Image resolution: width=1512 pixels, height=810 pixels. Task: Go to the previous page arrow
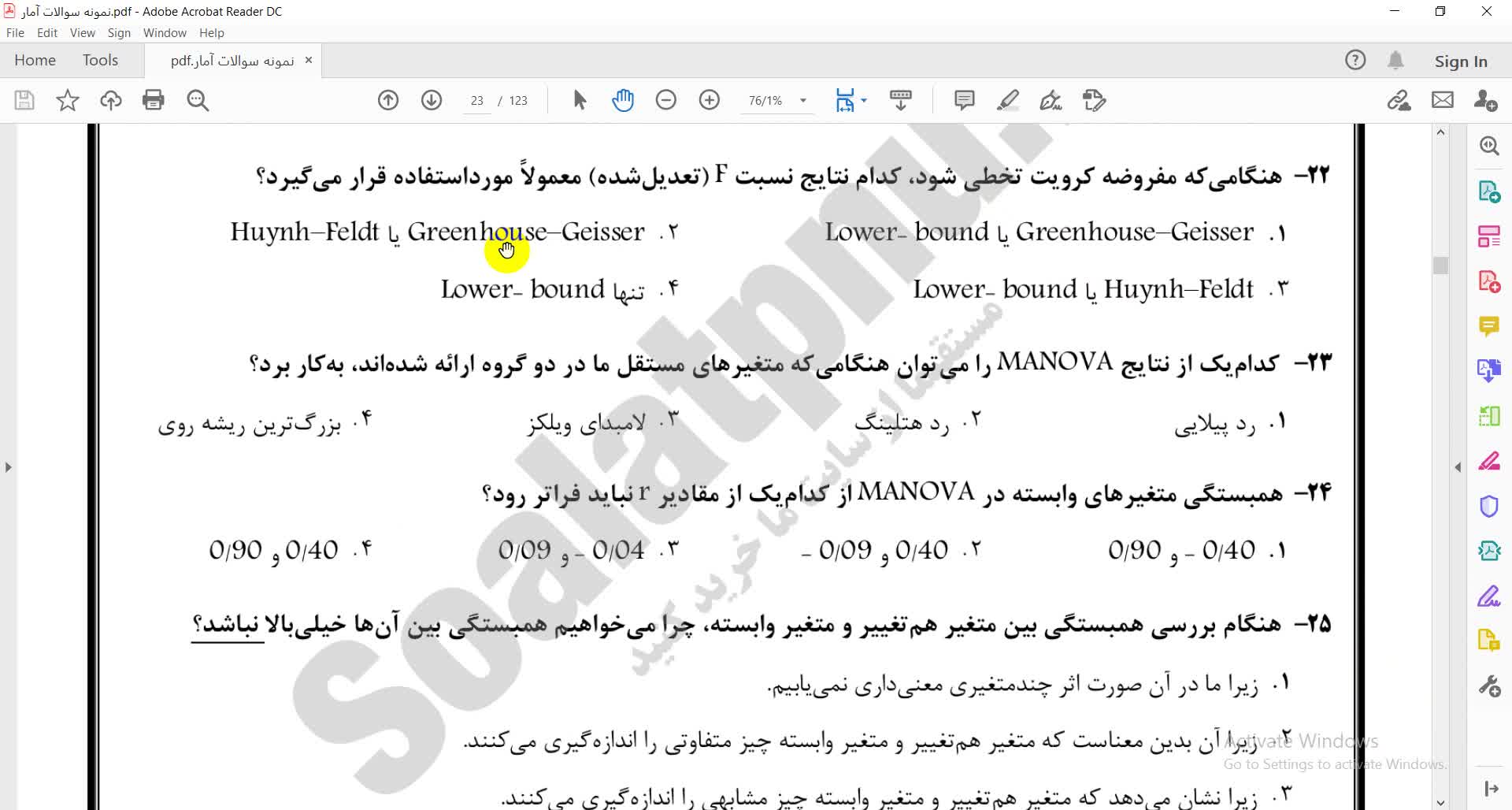[x=388, y=100]
